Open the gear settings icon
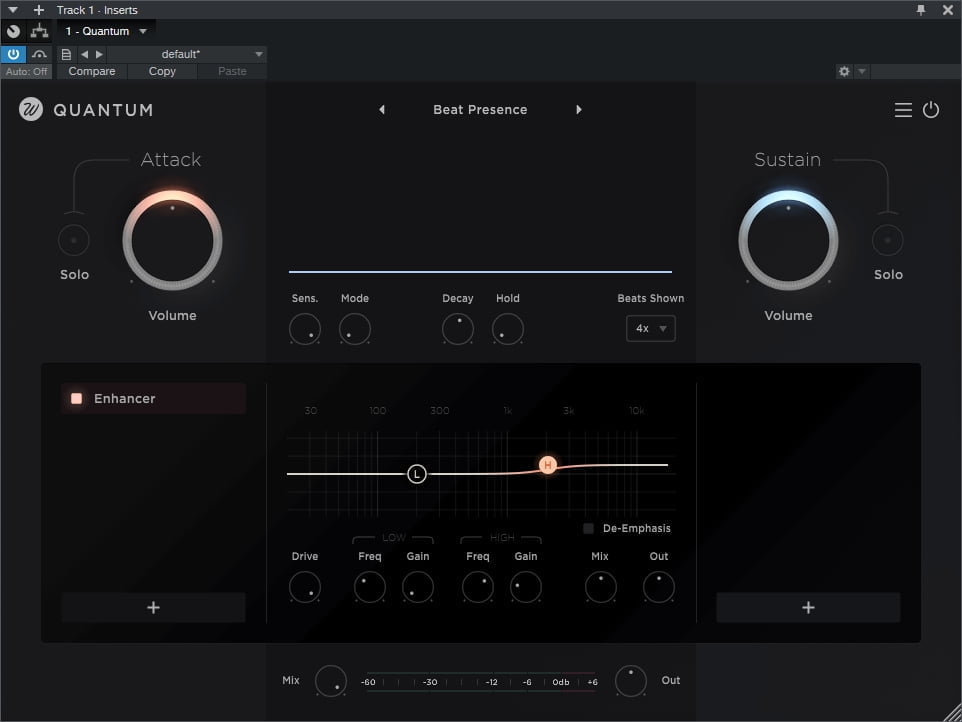962x722 pixels. [844, 72]
